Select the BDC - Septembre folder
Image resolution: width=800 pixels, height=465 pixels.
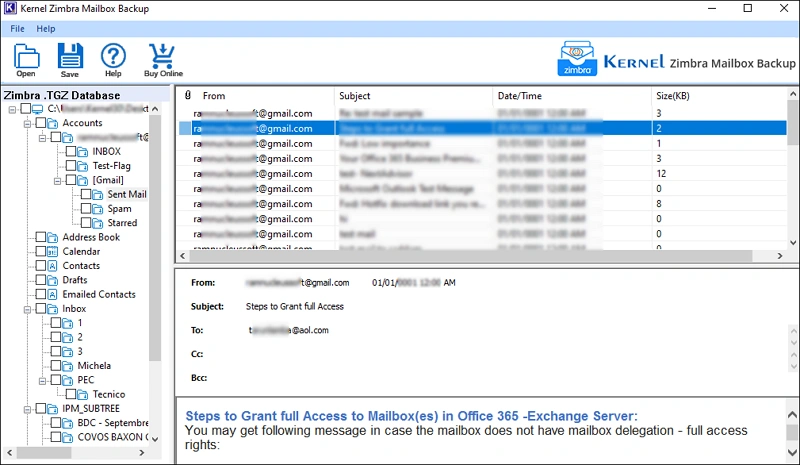(x=113, y=423)
